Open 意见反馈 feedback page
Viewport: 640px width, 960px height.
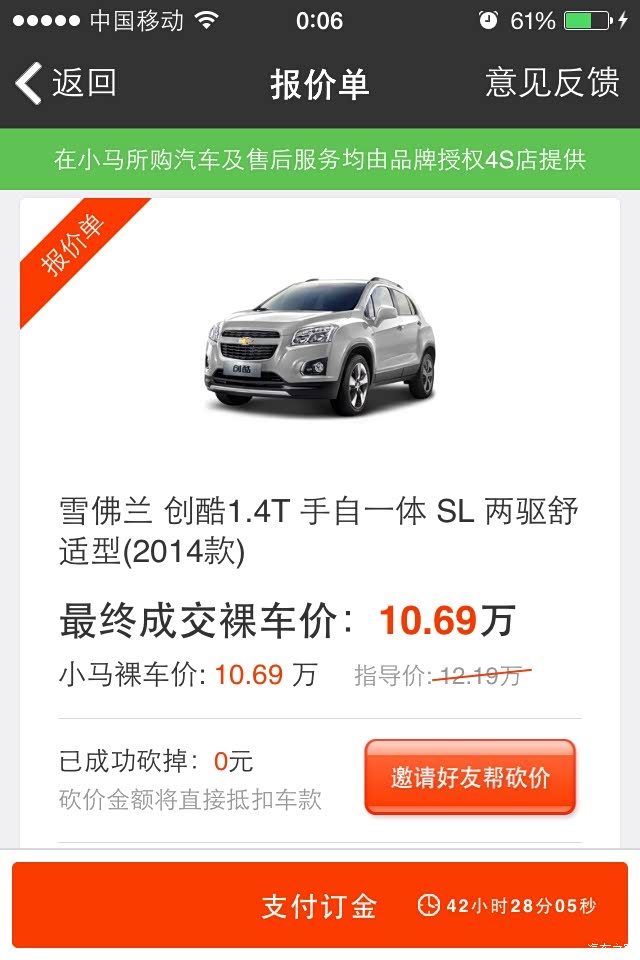pos(552,83)
